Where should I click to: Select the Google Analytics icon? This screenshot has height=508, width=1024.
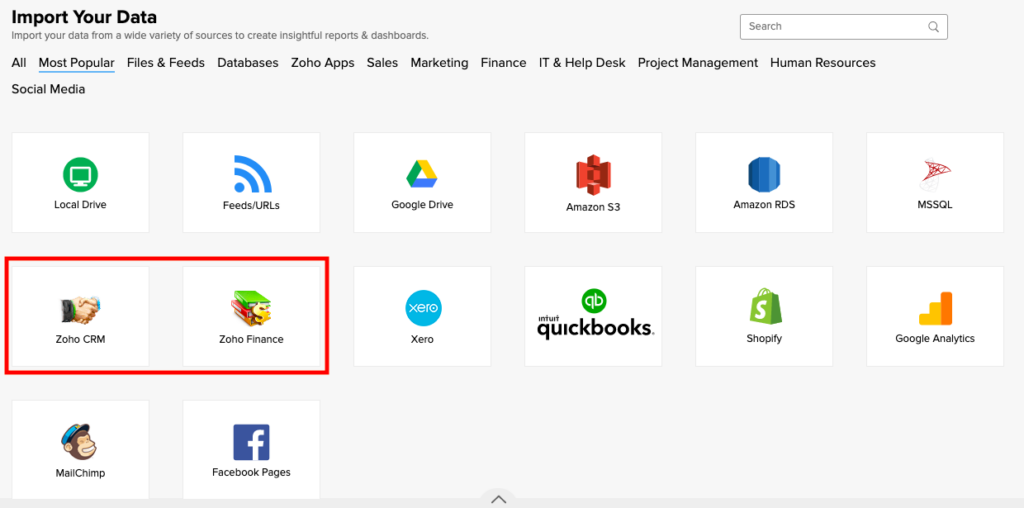click(x=935, y=308)
